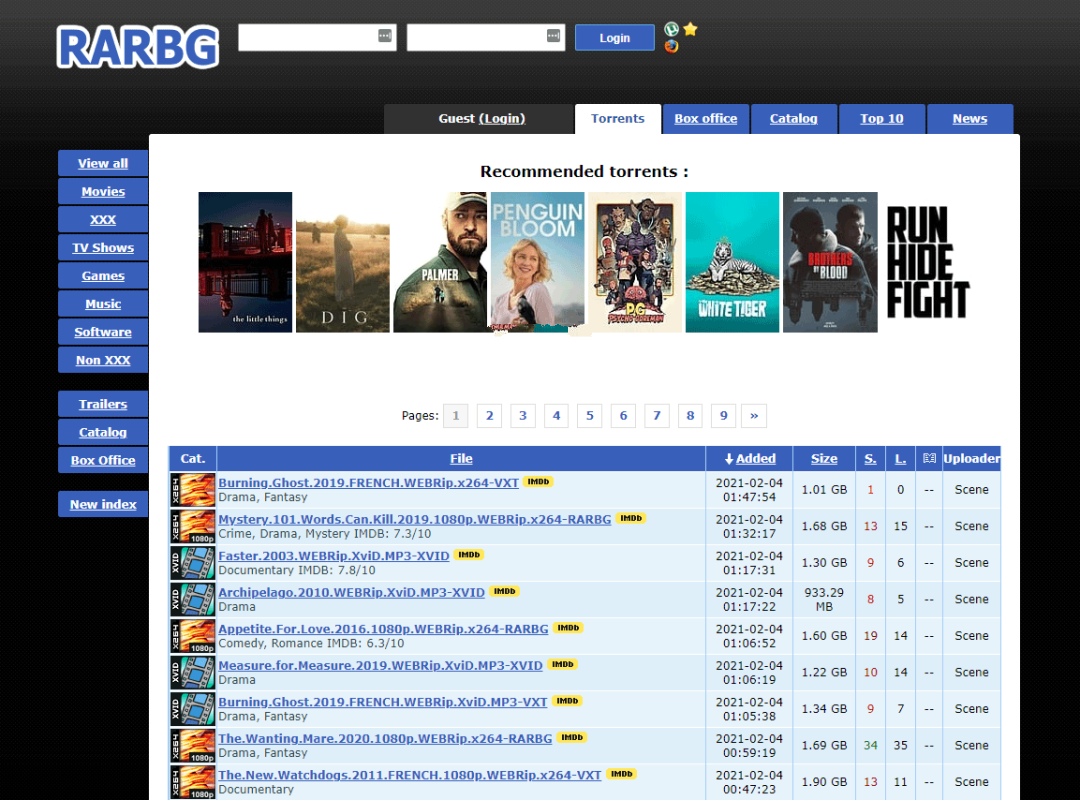Open the IMDb badge for Archipelago.2010

pos(504,591)
